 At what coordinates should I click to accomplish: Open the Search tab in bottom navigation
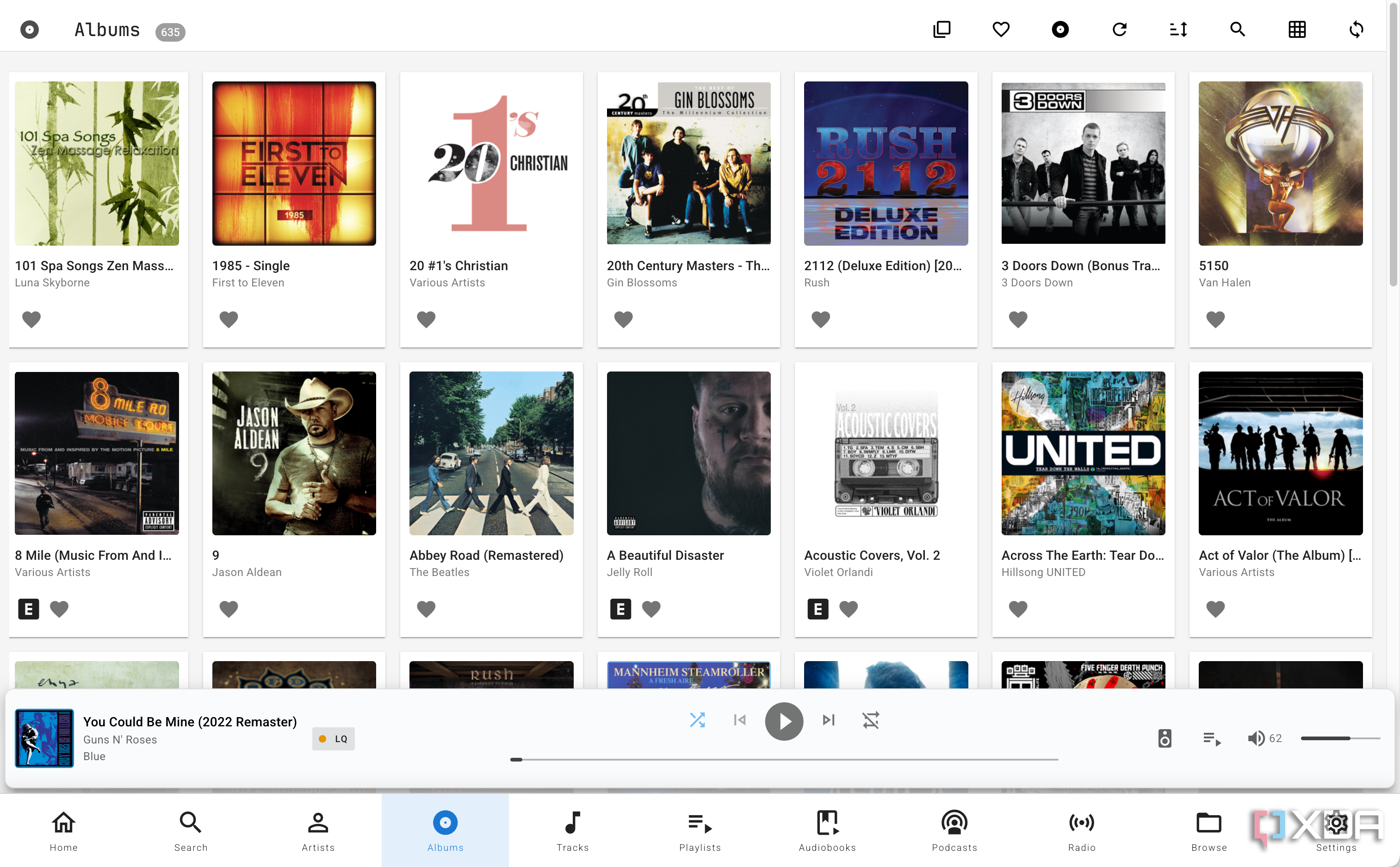[x=191, y=831]
